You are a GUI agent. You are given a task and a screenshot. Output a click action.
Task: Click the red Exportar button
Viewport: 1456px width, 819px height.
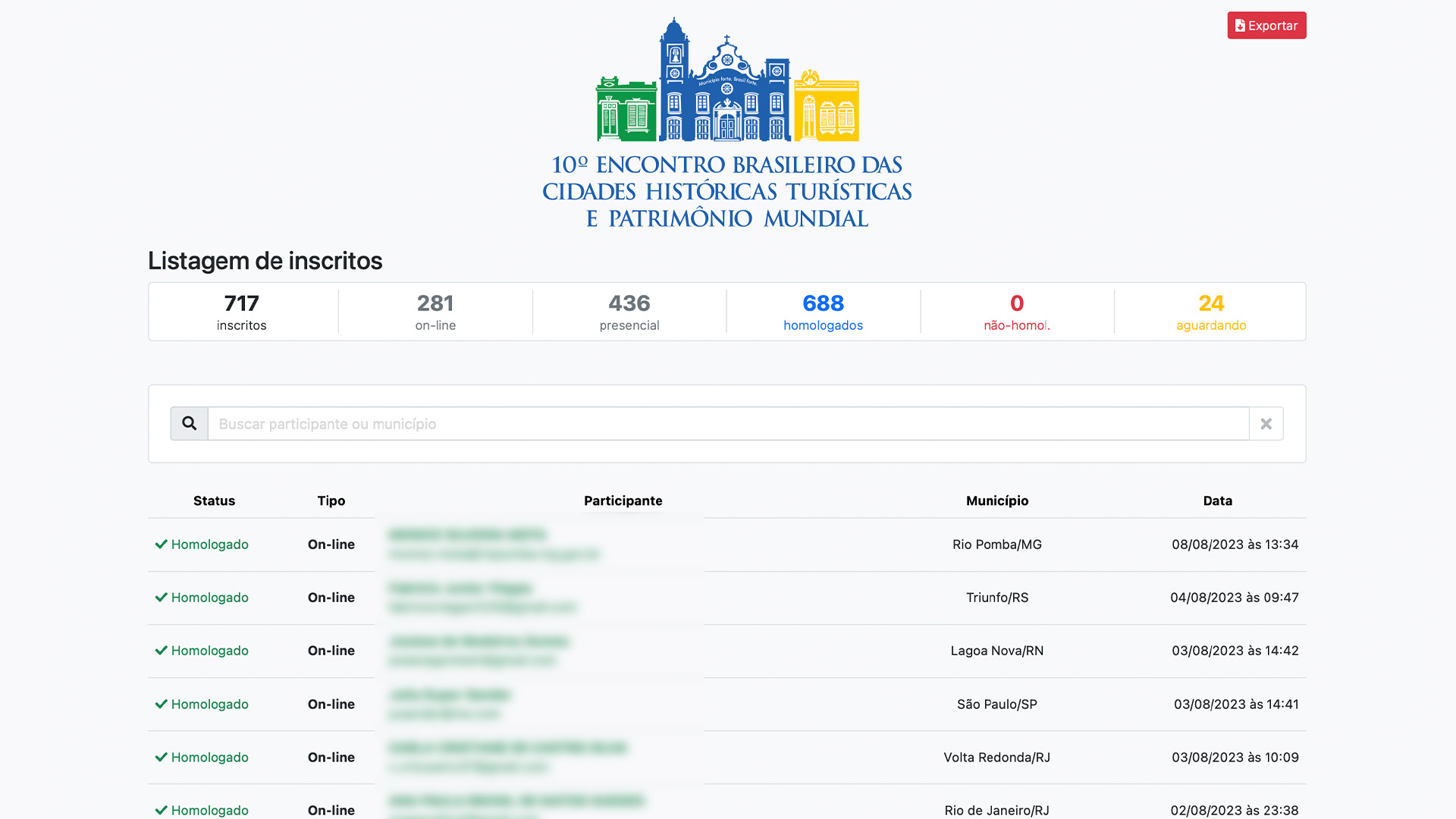(1266, 26)
